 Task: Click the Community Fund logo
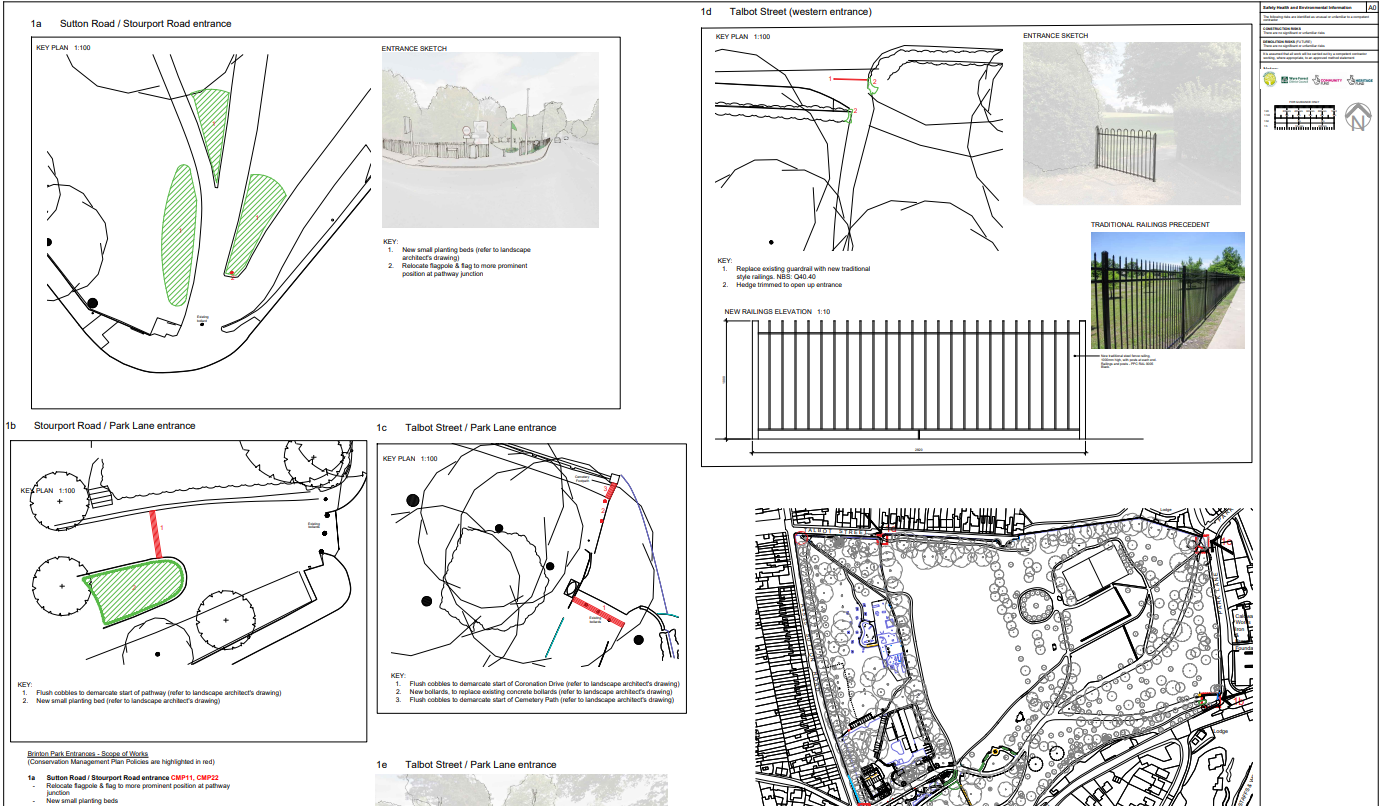[x=1325, y=79]
